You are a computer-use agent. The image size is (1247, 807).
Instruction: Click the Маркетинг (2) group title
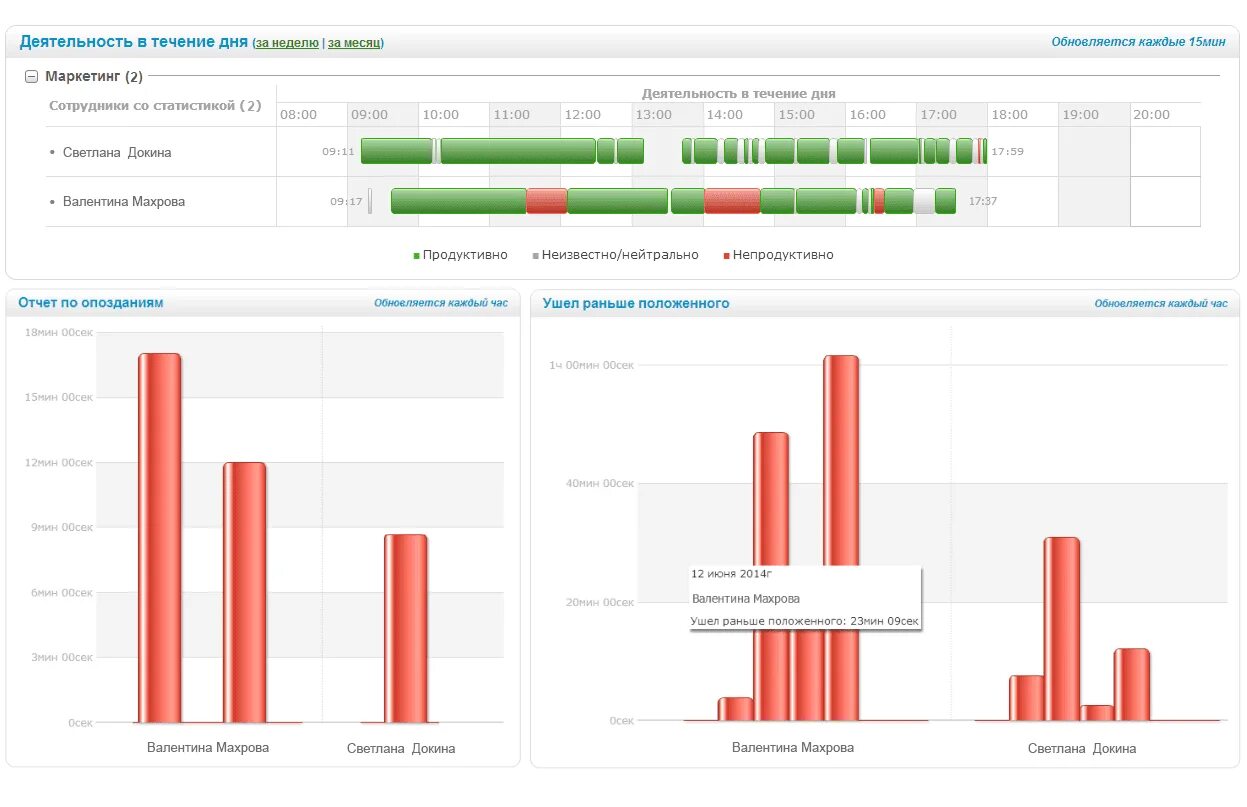tap(94, 76)
